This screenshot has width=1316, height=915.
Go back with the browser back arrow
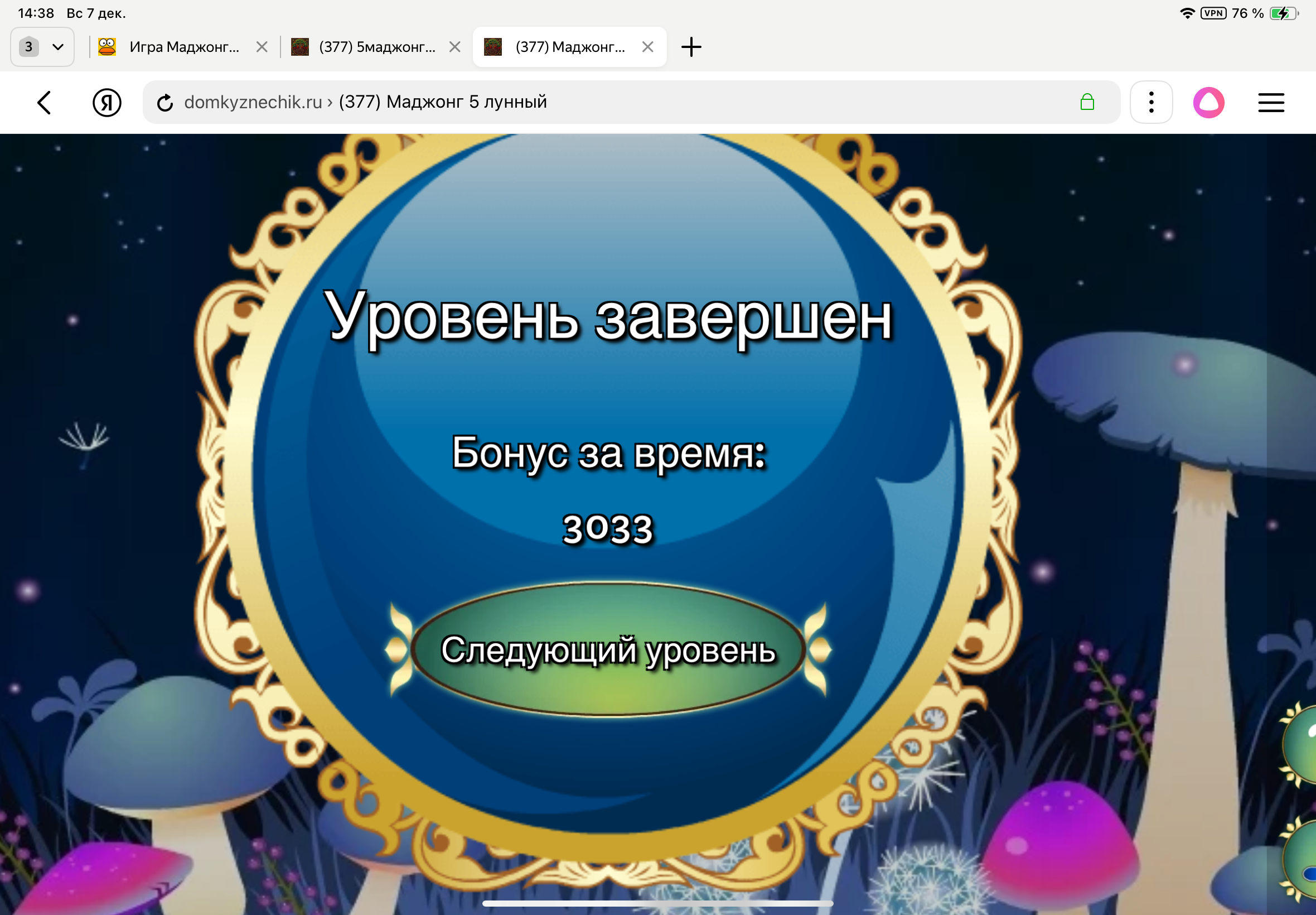point(45,103)
